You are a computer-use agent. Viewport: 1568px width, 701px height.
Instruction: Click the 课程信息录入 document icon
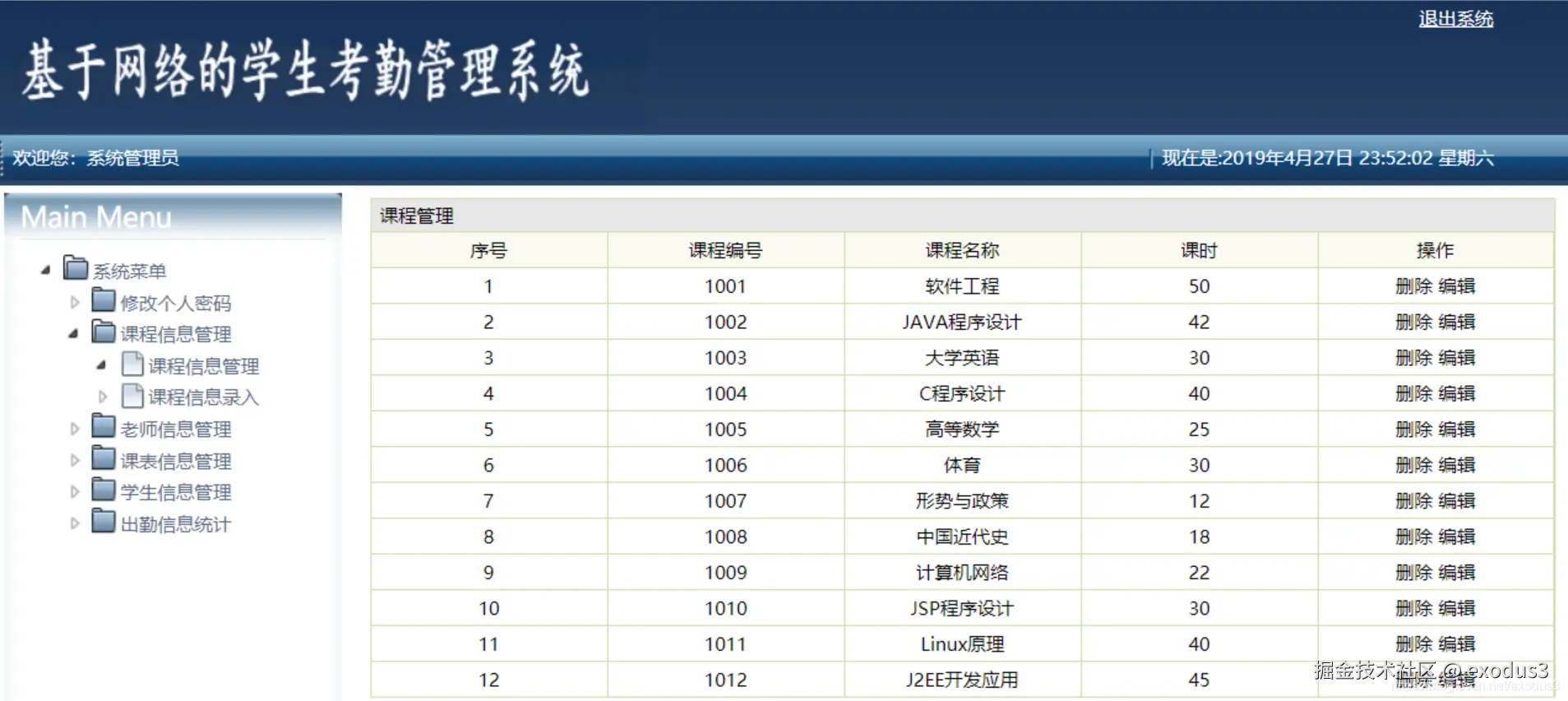pos(132,396)
